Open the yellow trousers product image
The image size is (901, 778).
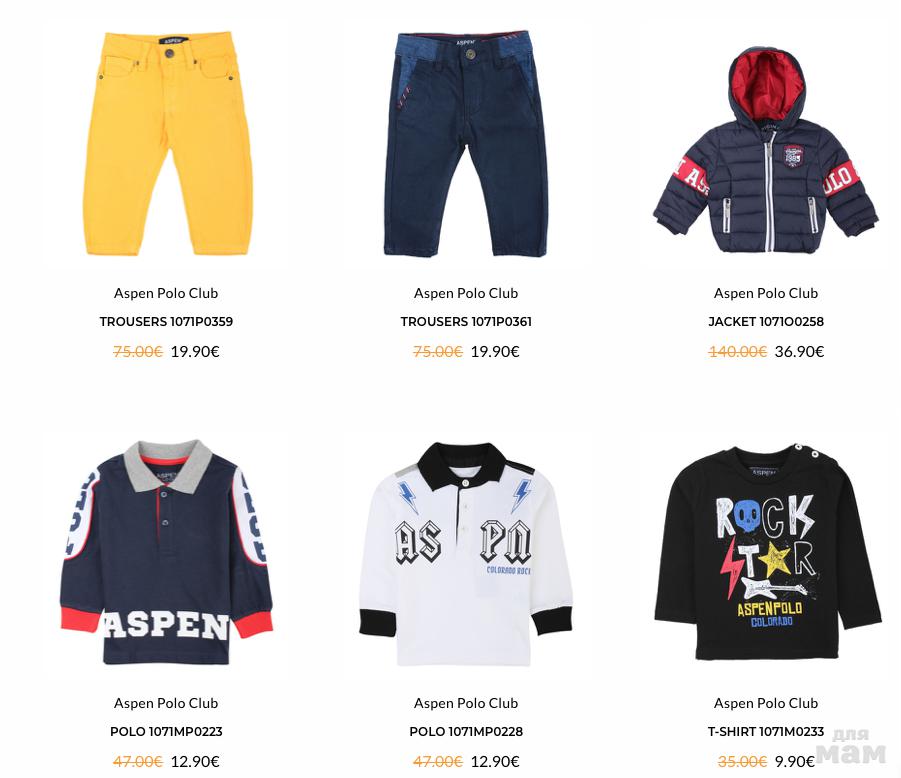click(167, 144)
